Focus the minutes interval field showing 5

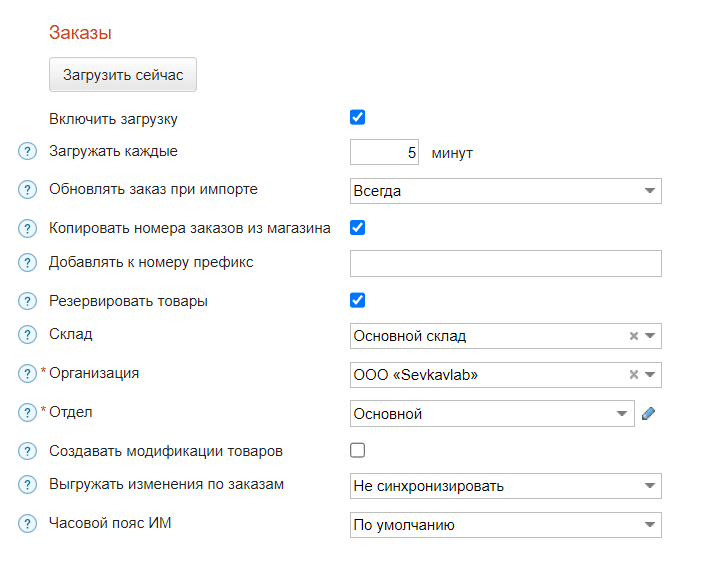click(x=384, y=153)
